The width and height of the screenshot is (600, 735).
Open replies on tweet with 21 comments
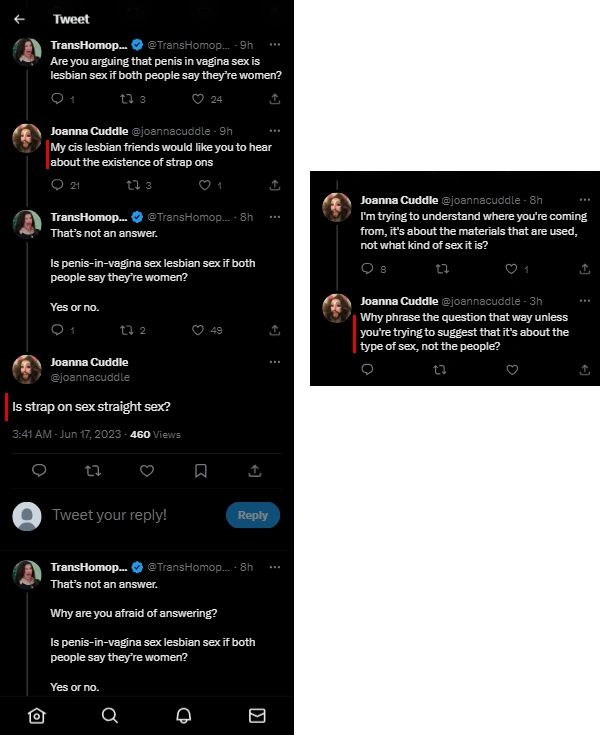click(x=57, y=185)
